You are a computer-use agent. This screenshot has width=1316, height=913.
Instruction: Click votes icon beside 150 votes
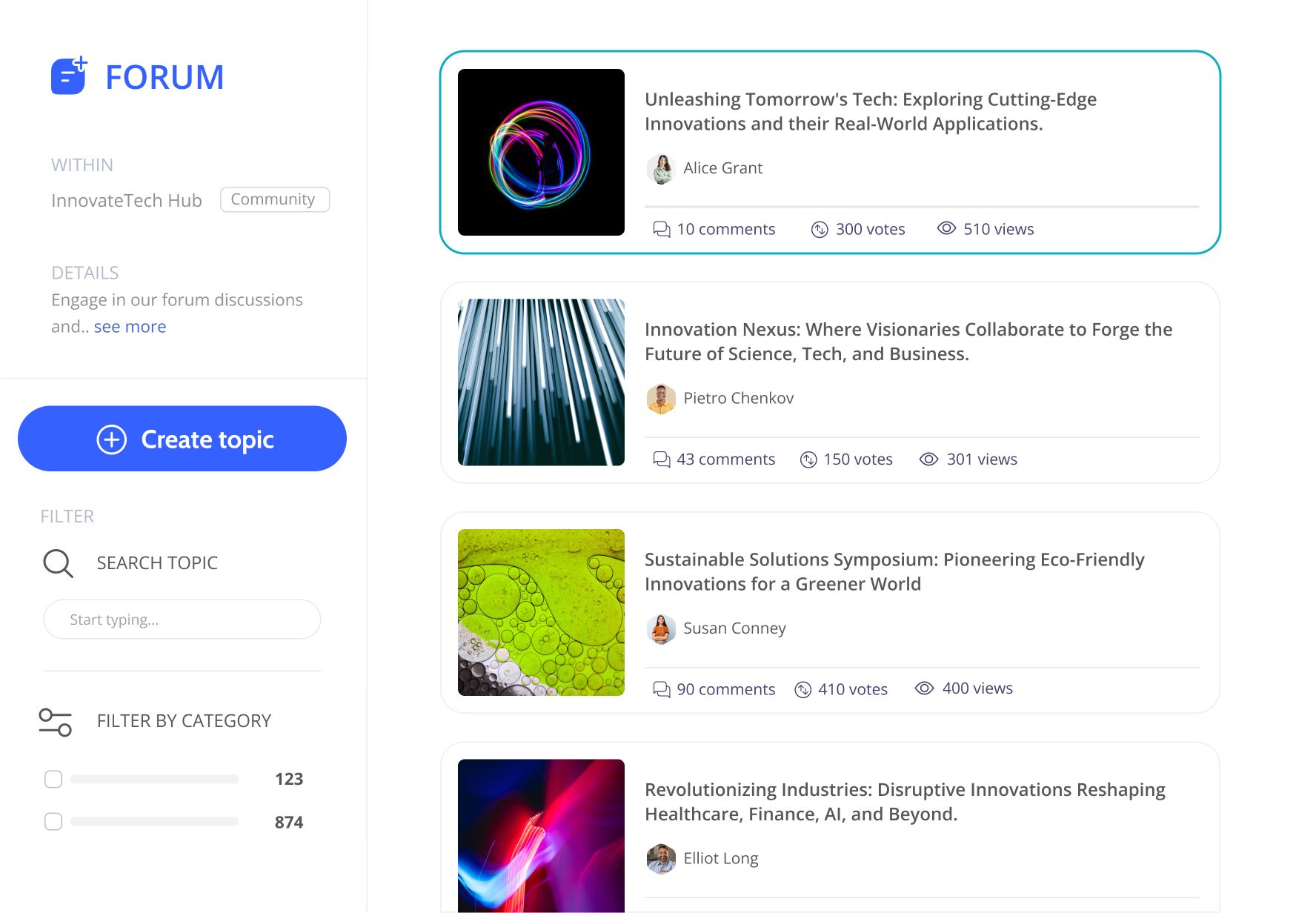(808, 459)
